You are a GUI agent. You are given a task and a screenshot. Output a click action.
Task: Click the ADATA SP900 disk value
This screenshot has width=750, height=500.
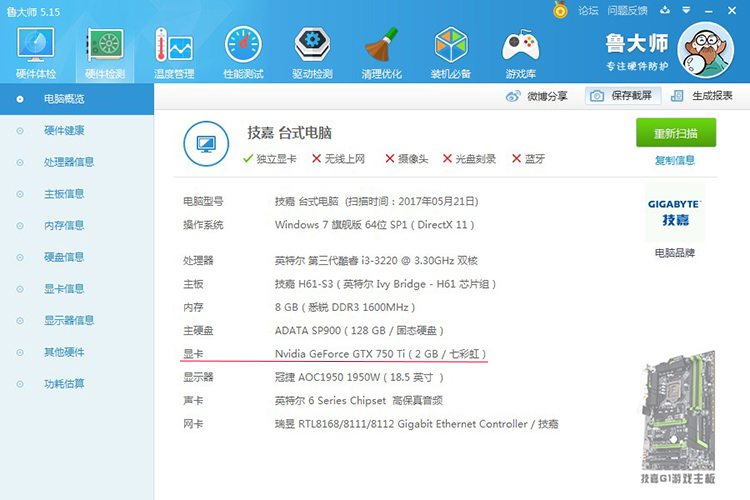click(x=359, y=331)
